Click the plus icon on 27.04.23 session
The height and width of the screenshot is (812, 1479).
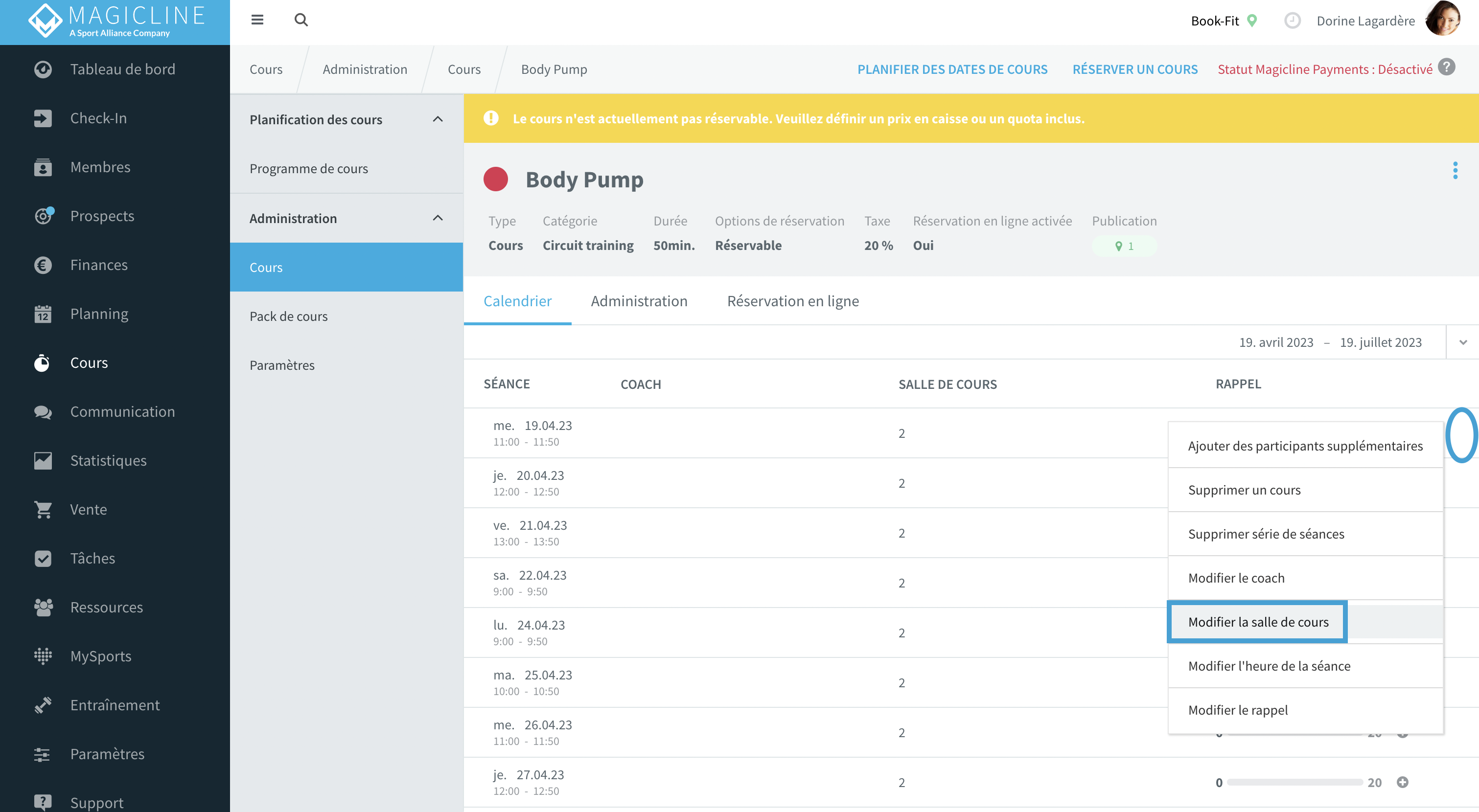pos(1402,782)
